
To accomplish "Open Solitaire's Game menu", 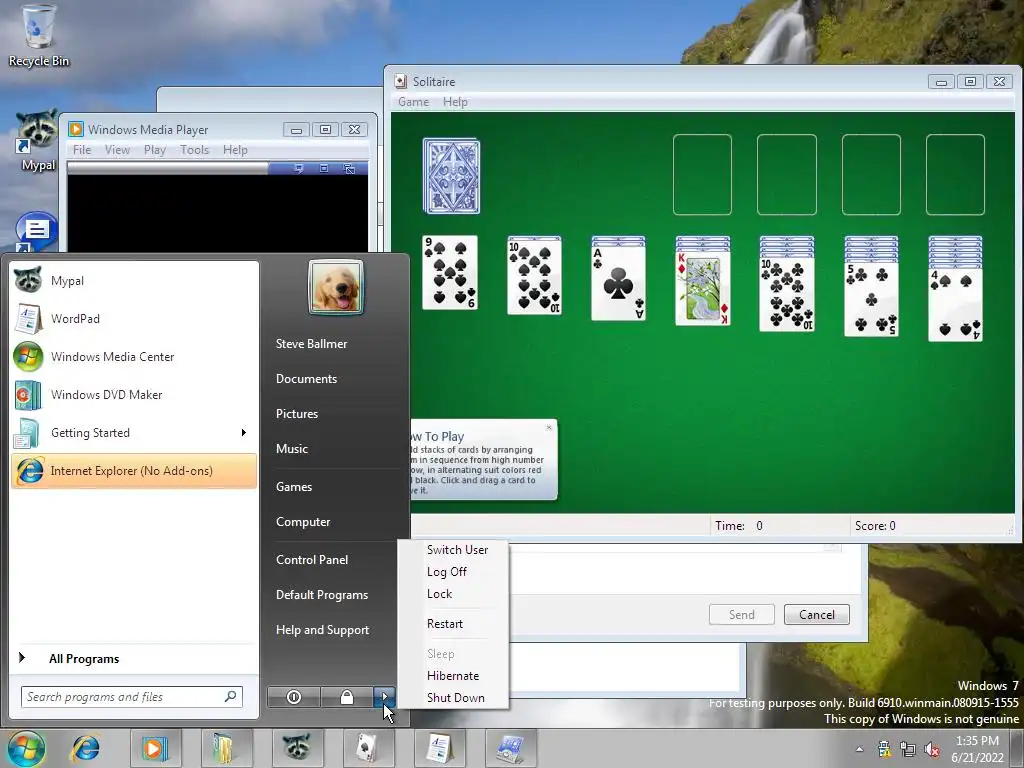I will 413,102.
